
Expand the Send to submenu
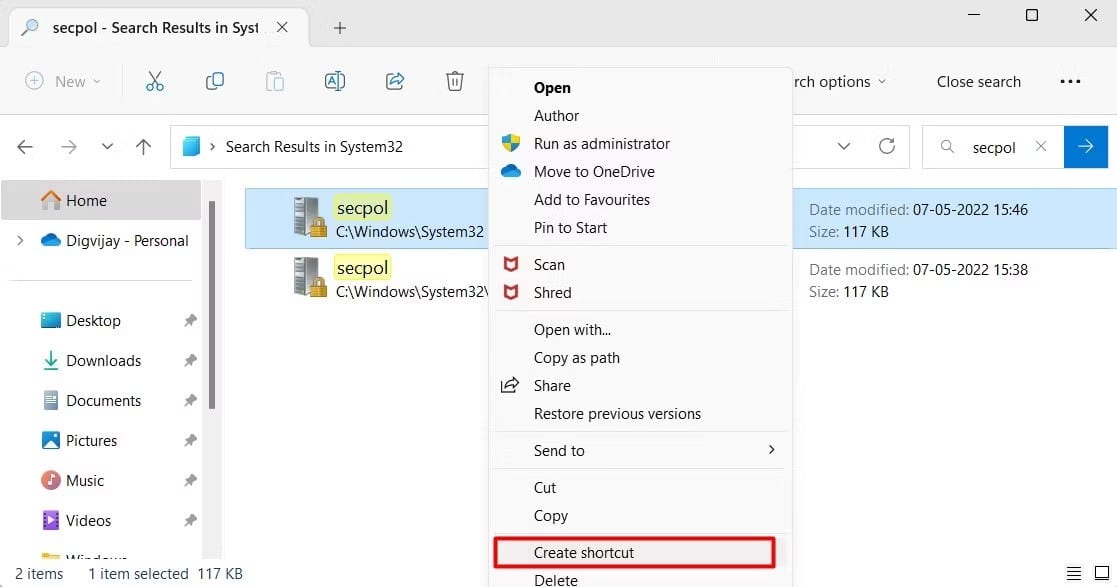pos(771,451)
